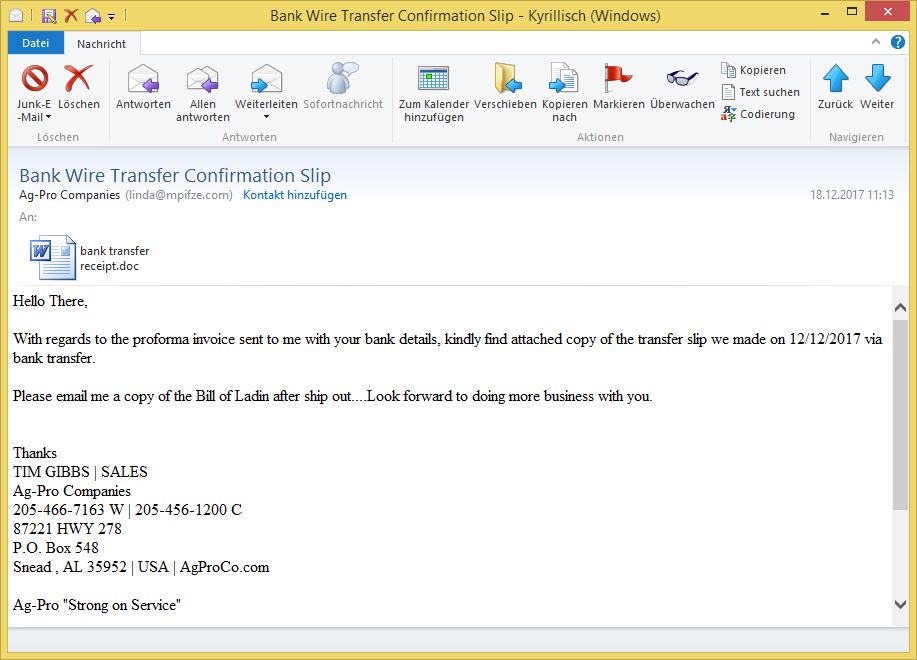
Task: Click the date 18.12.2017 11:13
Action: 852,195
